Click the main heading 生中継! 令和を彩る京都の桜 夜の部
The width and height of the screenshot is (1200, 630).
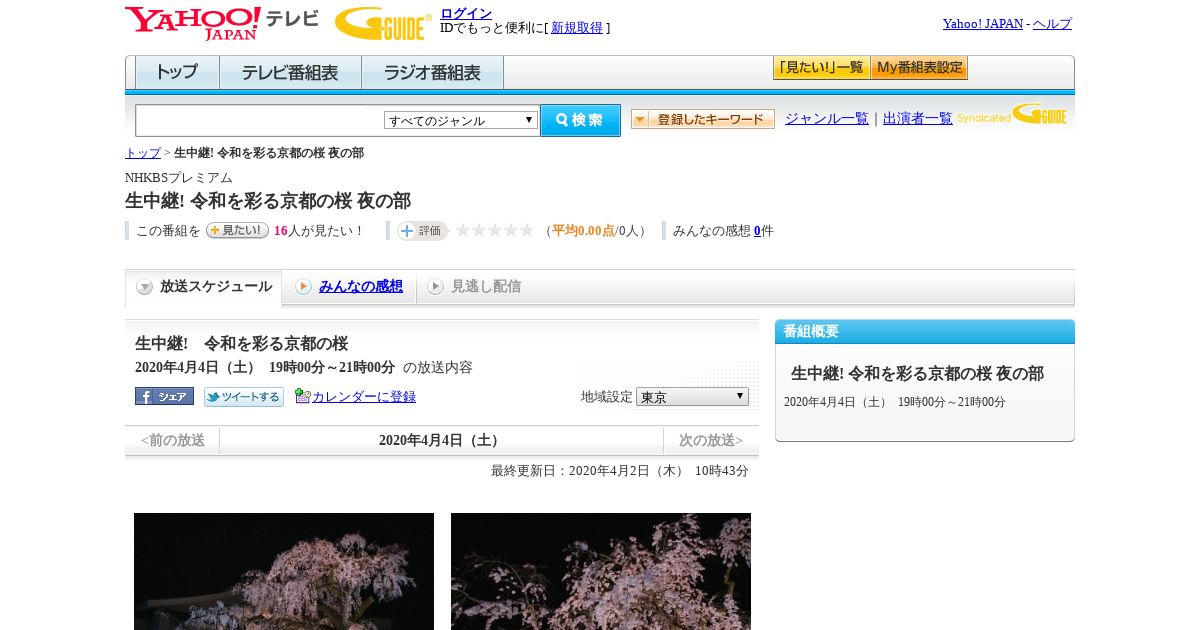pos(268,201)
